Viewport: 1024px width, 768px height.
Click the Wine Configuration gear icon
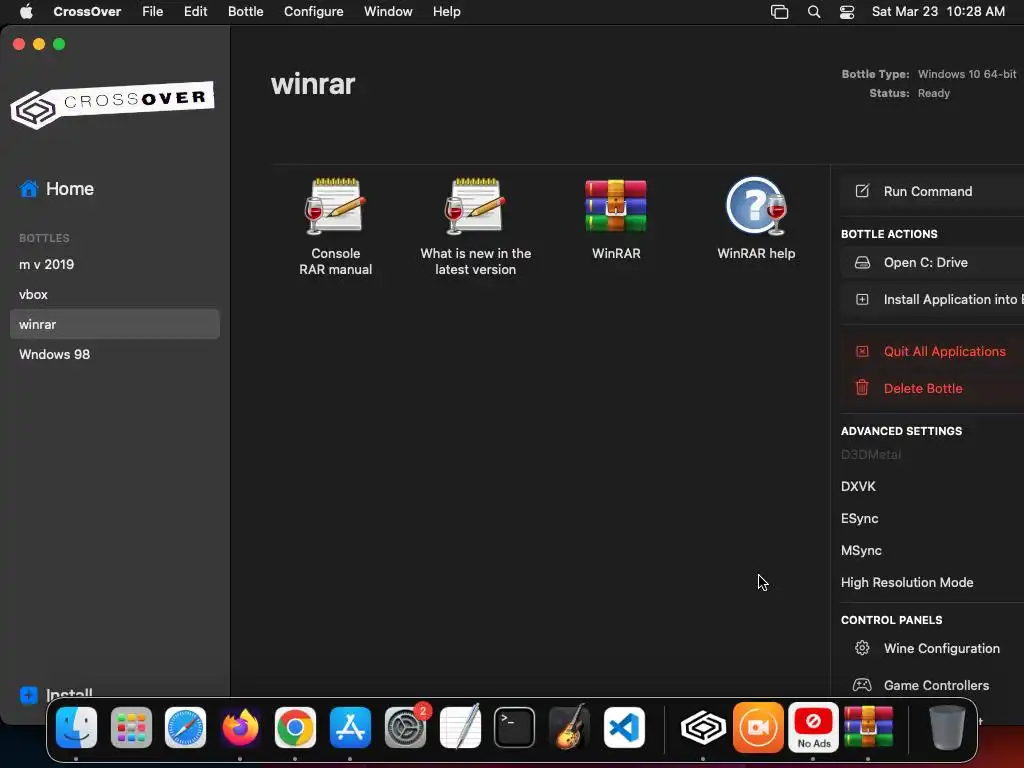coord(862,648)
